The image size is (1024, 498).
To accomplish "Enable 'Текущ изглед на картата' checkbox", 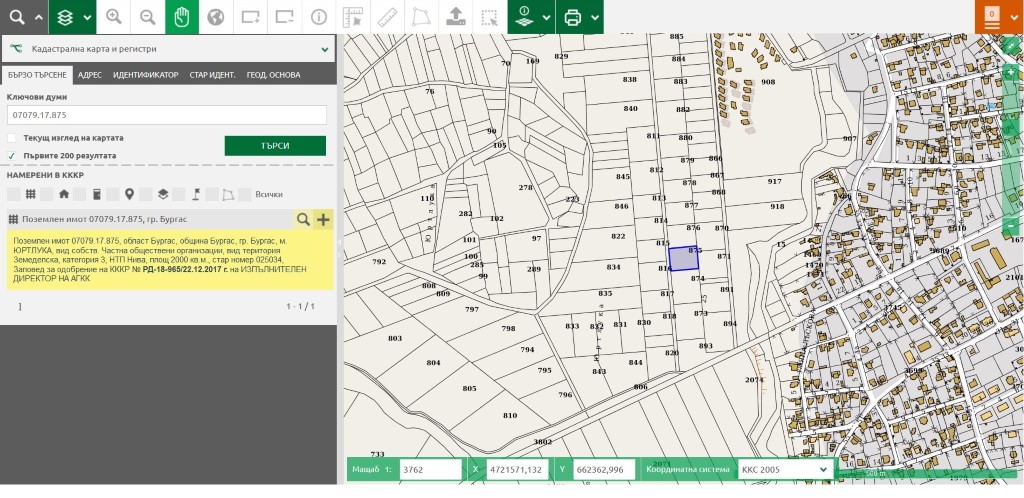I will [12, 138].
